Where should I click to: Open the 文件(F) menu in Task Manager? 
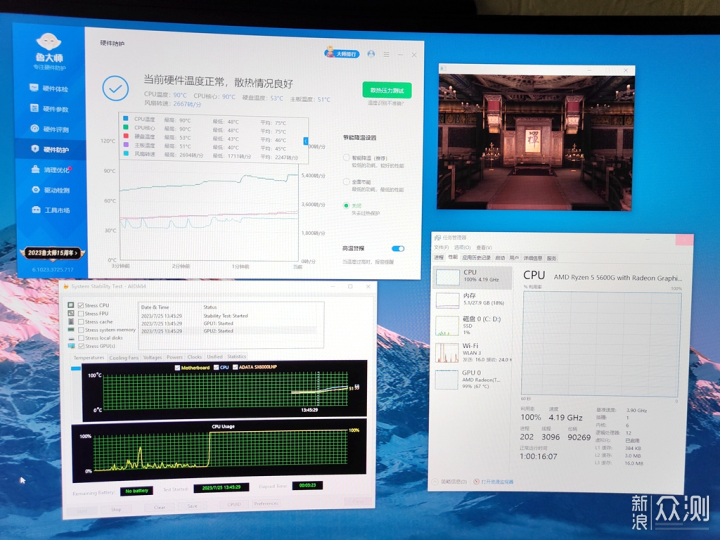pyautogui.click(x=441, y=248)
